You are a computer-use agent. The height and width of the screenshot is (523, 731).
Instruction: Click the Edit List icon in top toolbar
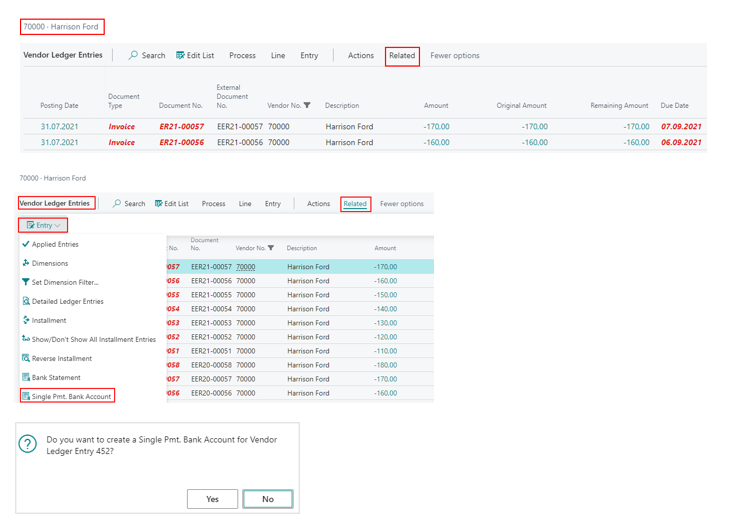(181, 56)
